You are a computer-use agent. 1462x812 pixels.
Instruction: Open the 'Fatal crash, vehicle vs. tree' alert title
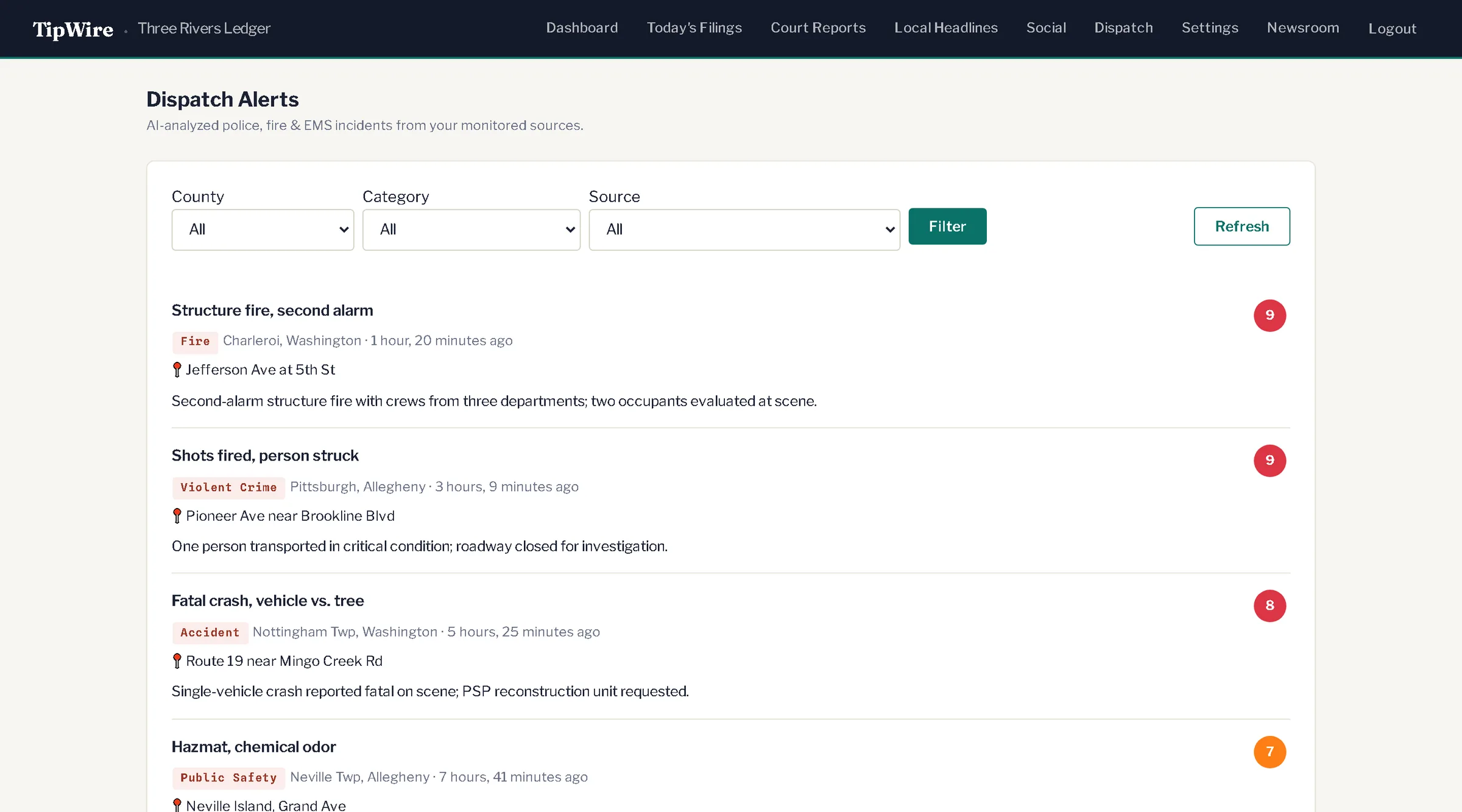pyautogui.click(x=267, y=601)
